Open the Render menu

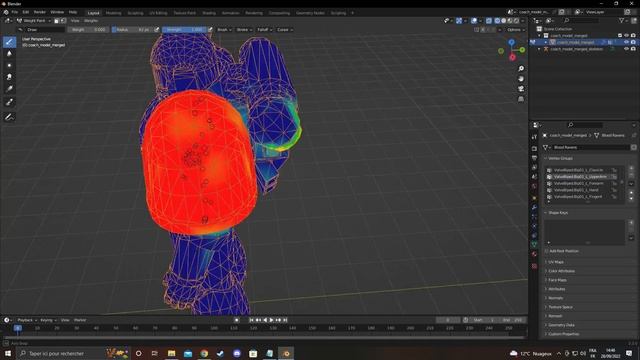coord(40,12)
